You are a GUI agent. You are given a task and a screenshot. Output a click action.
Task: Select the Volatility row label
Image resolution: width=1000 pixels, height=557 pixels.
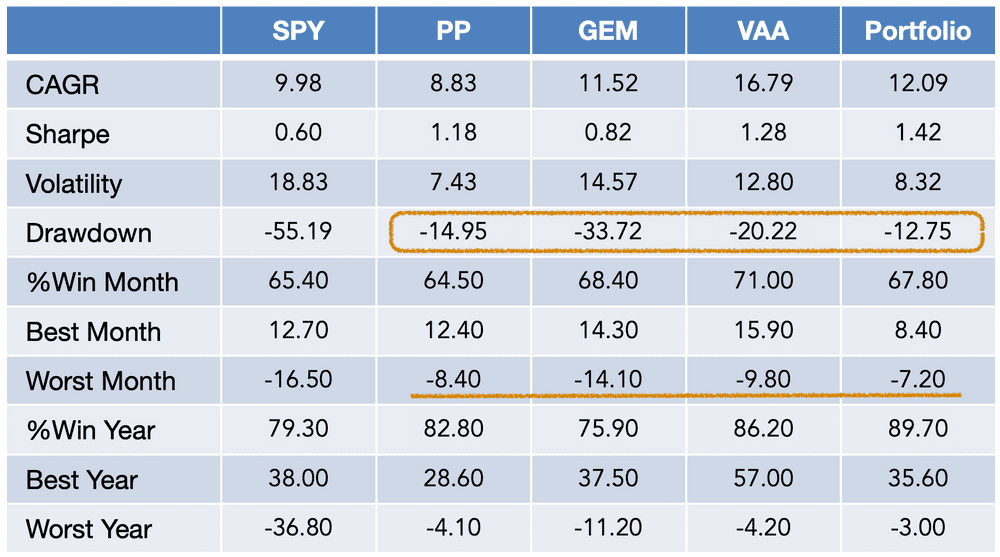(x=74, y=184)
